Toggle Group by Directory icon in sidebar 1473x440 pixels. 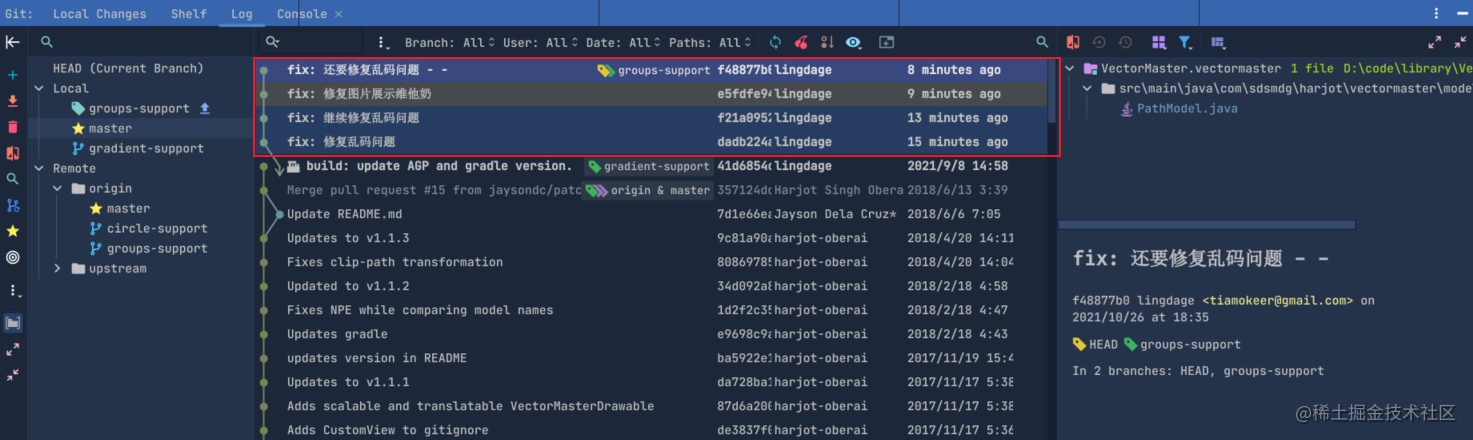tap(12, 323)
